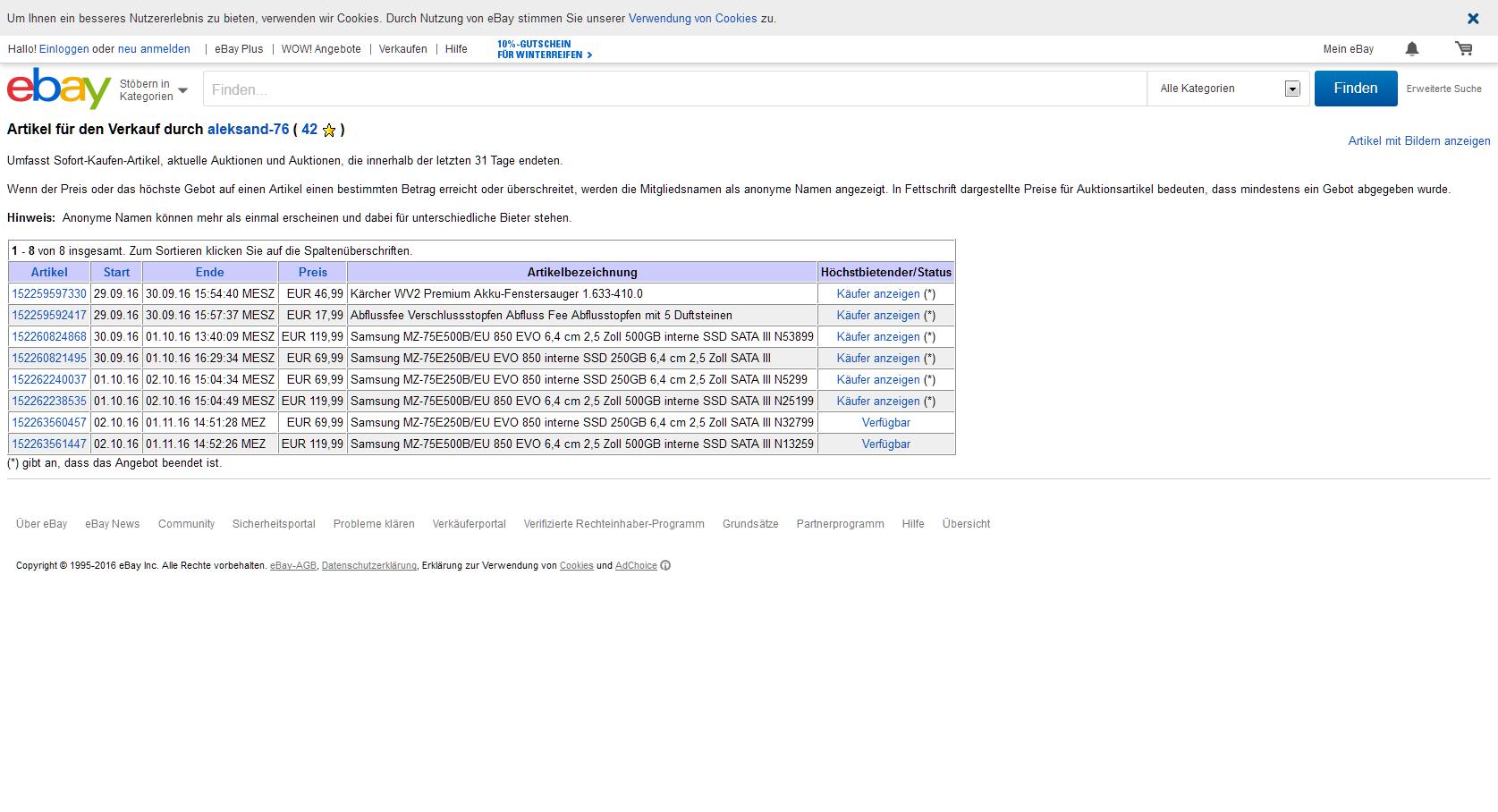Image resolution: width=1498 pixels, height=812 pixels.
Task: Open eBay-AGB link
Action: pos(293,565)
